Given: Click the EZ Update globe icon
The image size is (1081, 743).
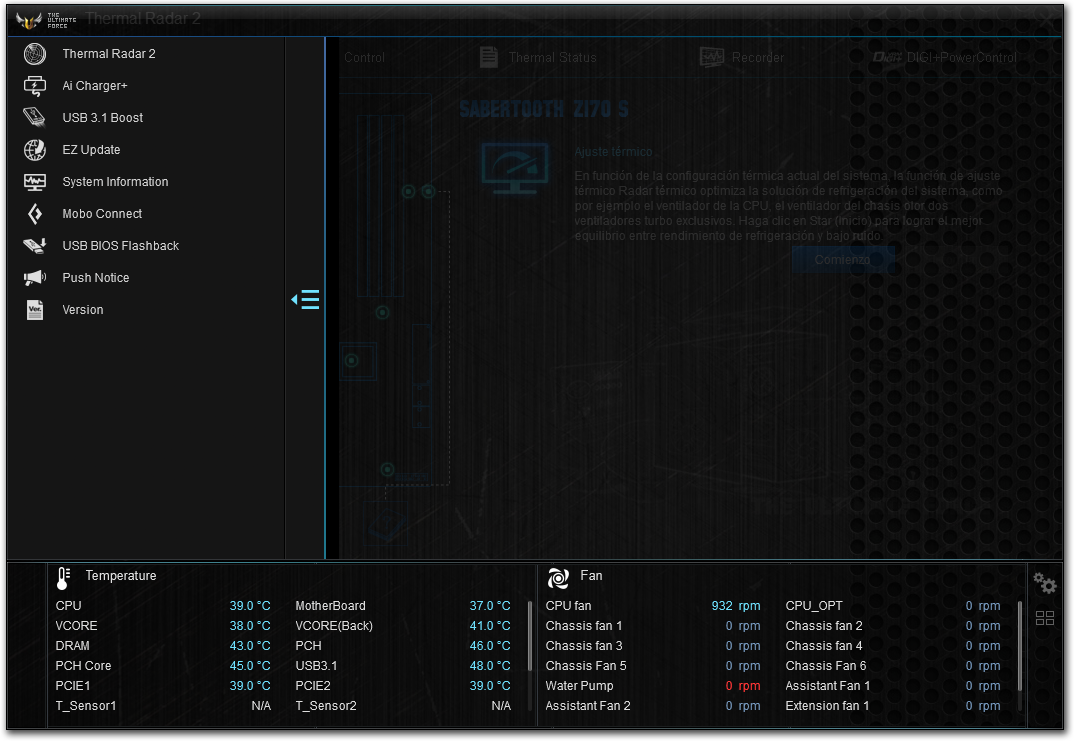Looking at the screenshot, I should point(34,150).
